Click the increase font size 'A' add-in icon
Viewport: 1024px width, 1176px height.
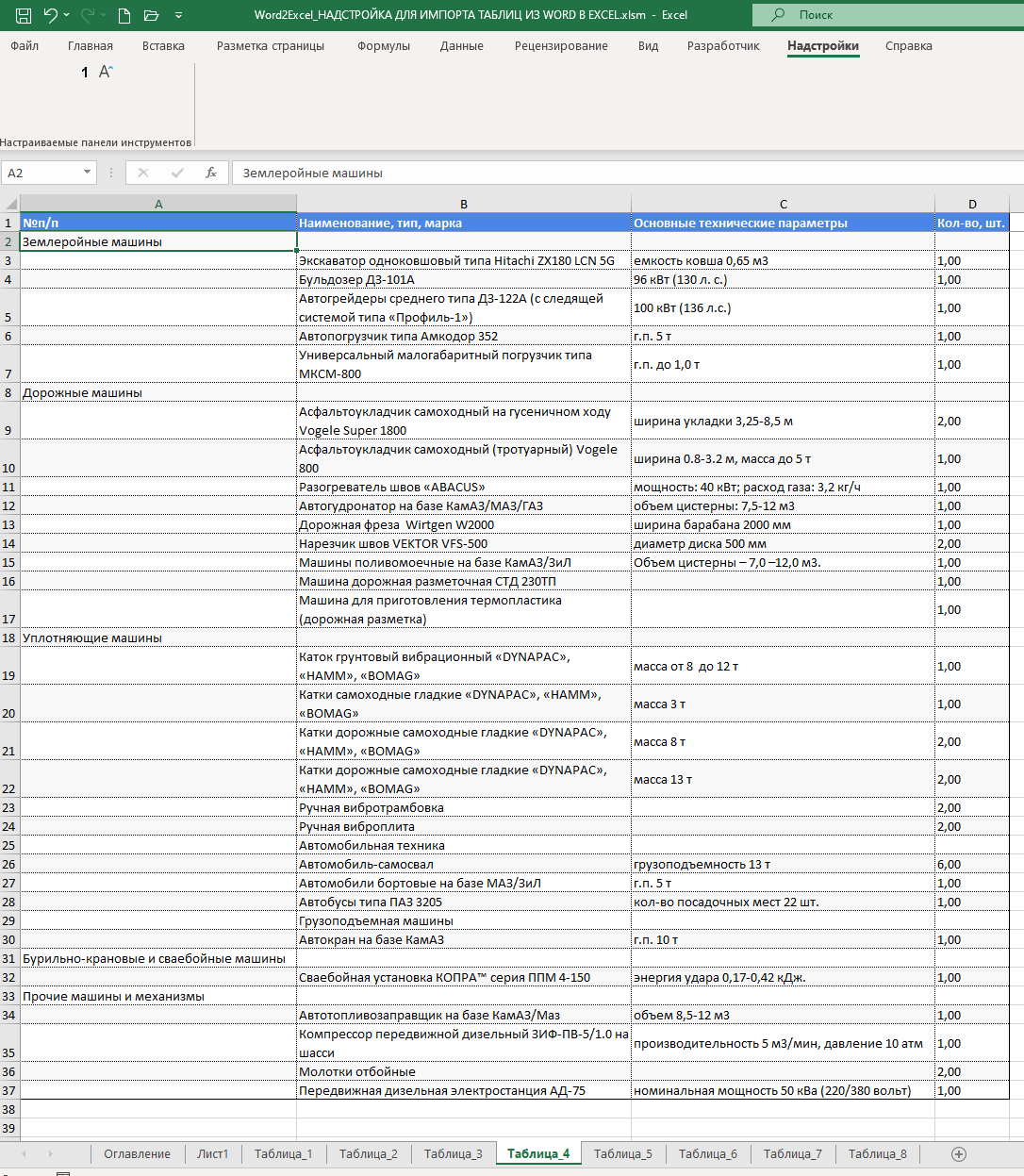click(106, 72)
